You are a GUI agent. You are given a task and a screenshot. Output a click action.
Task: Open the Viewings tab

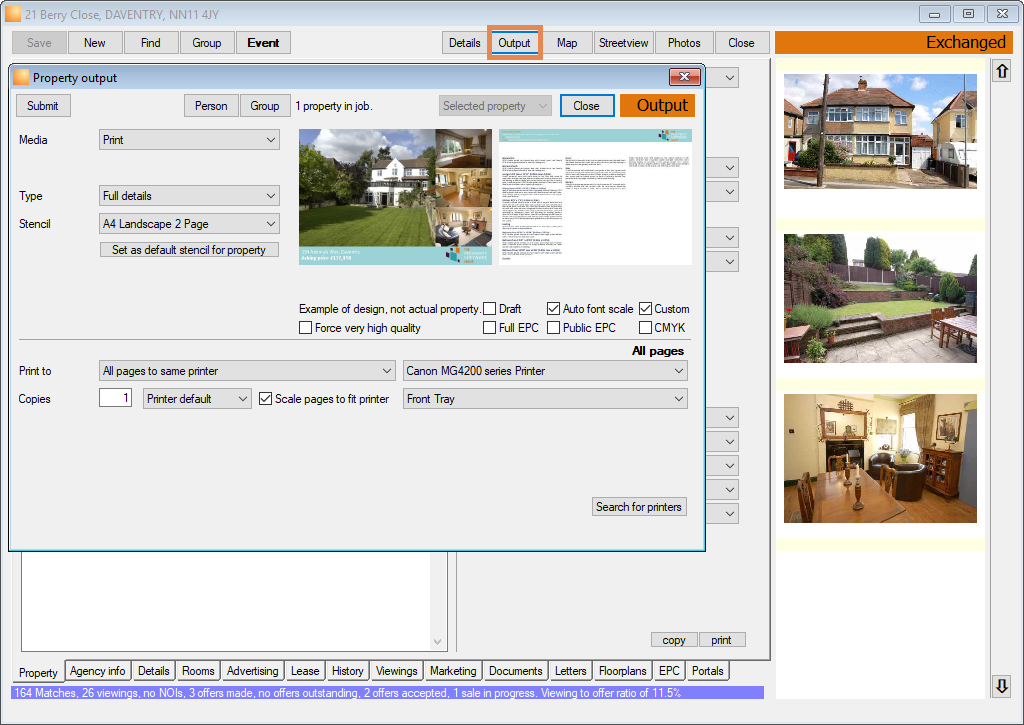click(396, 671)
